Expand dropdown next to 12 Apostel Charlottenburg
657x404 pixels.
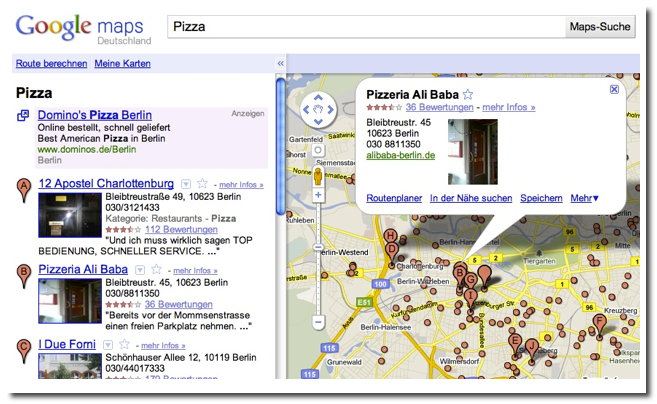point(186,184)
